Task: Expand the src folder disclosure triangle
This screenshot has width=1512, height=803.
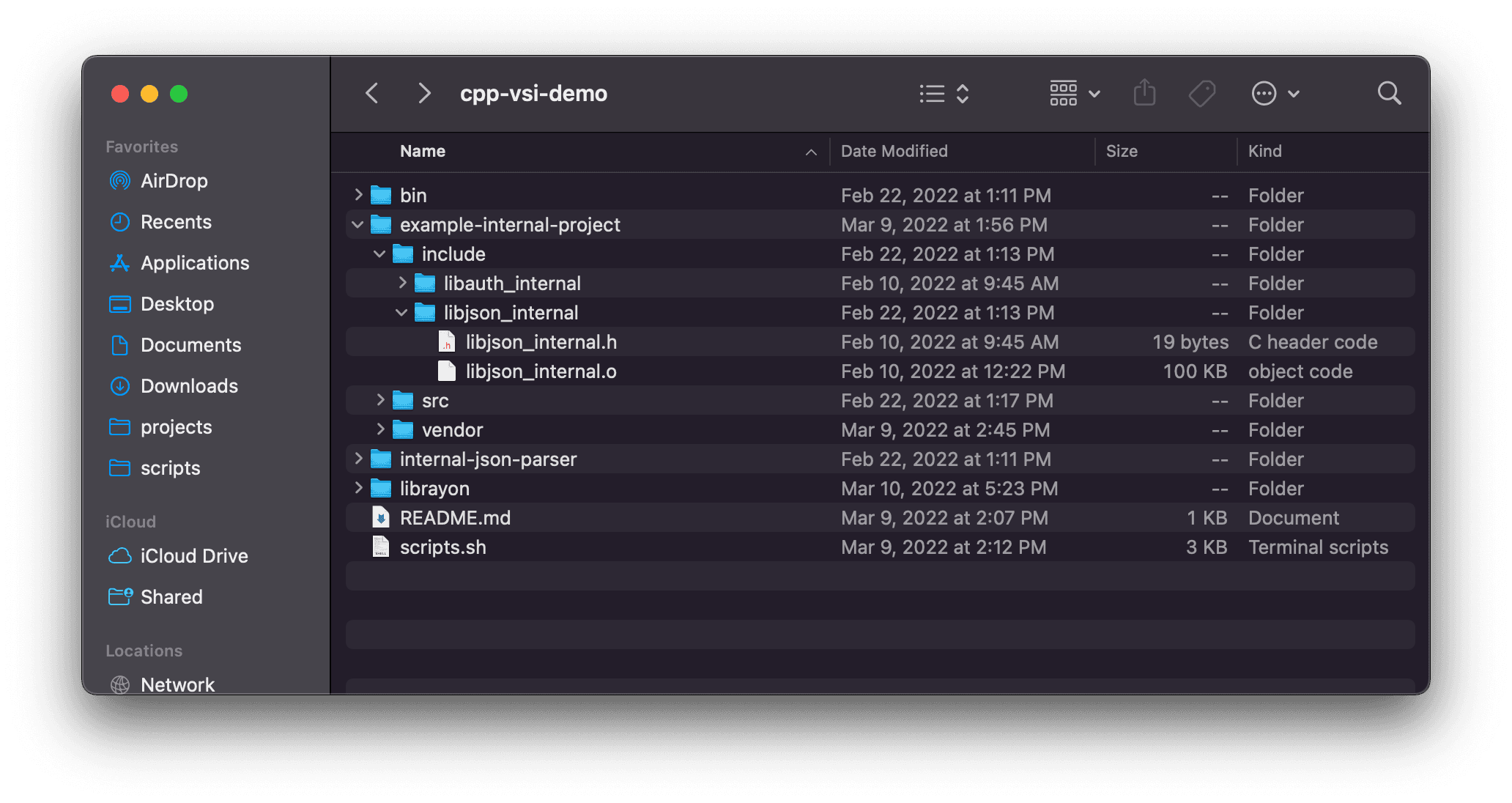Action: click(379, 400)
